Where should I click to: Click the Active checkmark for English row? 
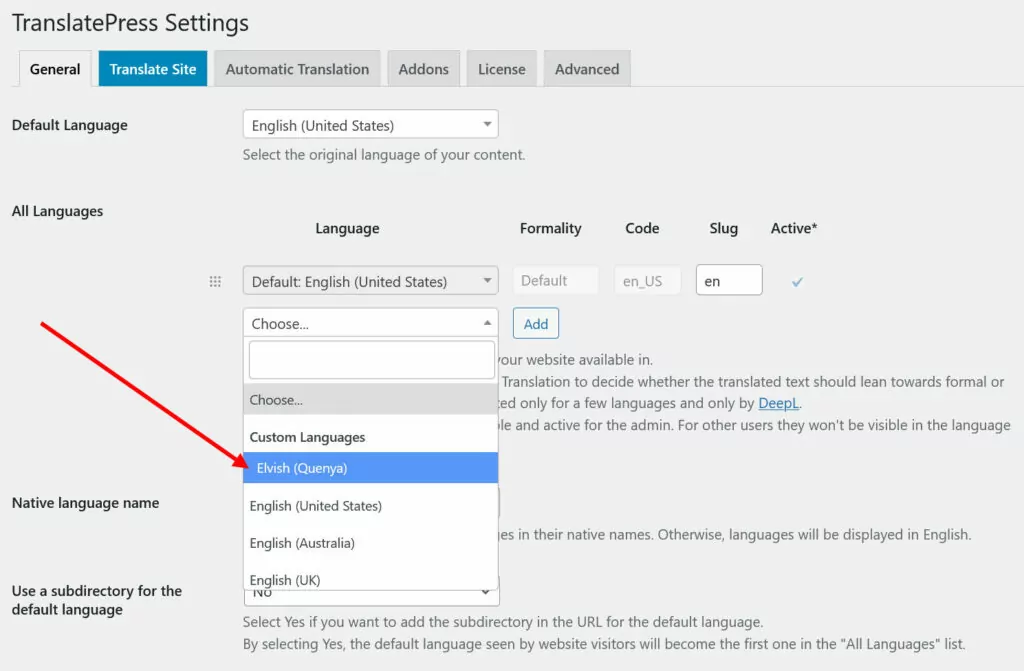click(x=797, y=282)
